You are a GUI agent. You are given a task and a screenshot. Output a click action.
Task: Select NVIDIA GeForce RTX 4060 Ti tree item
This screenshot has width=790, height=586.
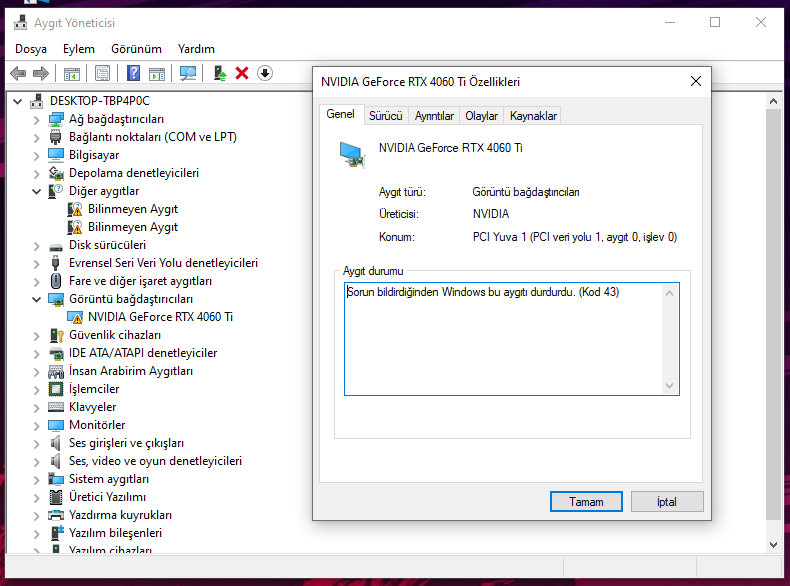160,317
